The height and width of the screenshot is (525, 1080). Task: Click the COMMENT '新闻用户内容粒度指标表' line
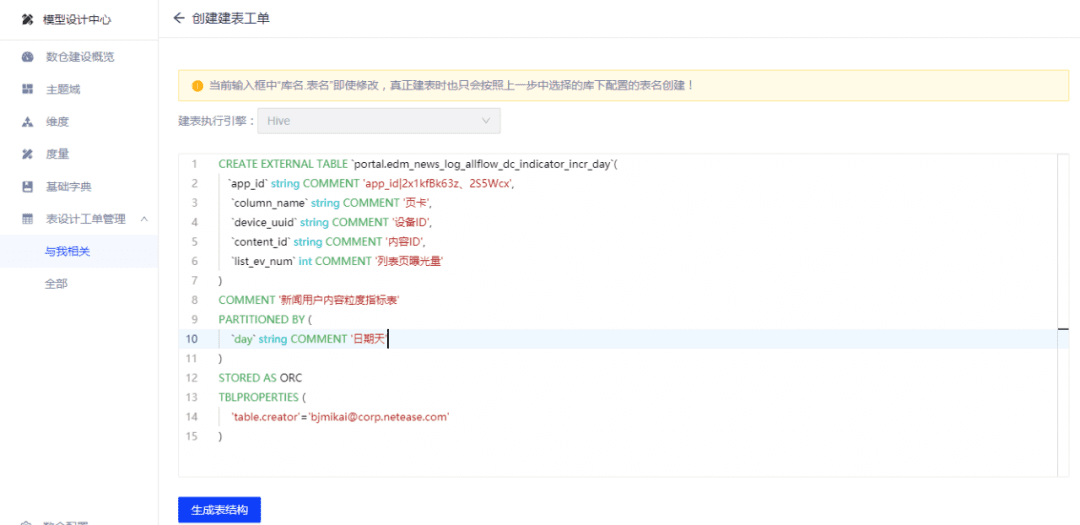point(309,300)
